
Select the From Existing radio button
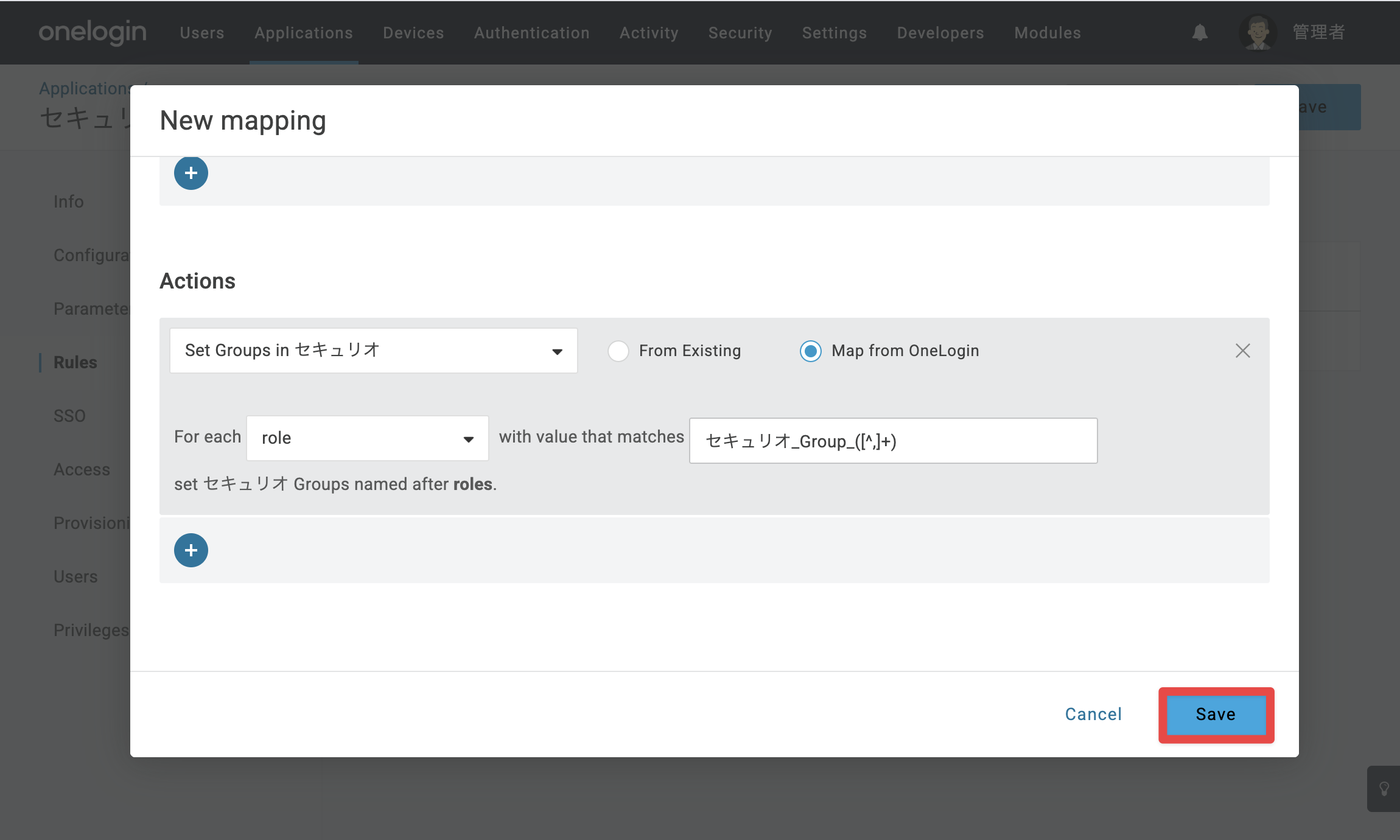618,351
